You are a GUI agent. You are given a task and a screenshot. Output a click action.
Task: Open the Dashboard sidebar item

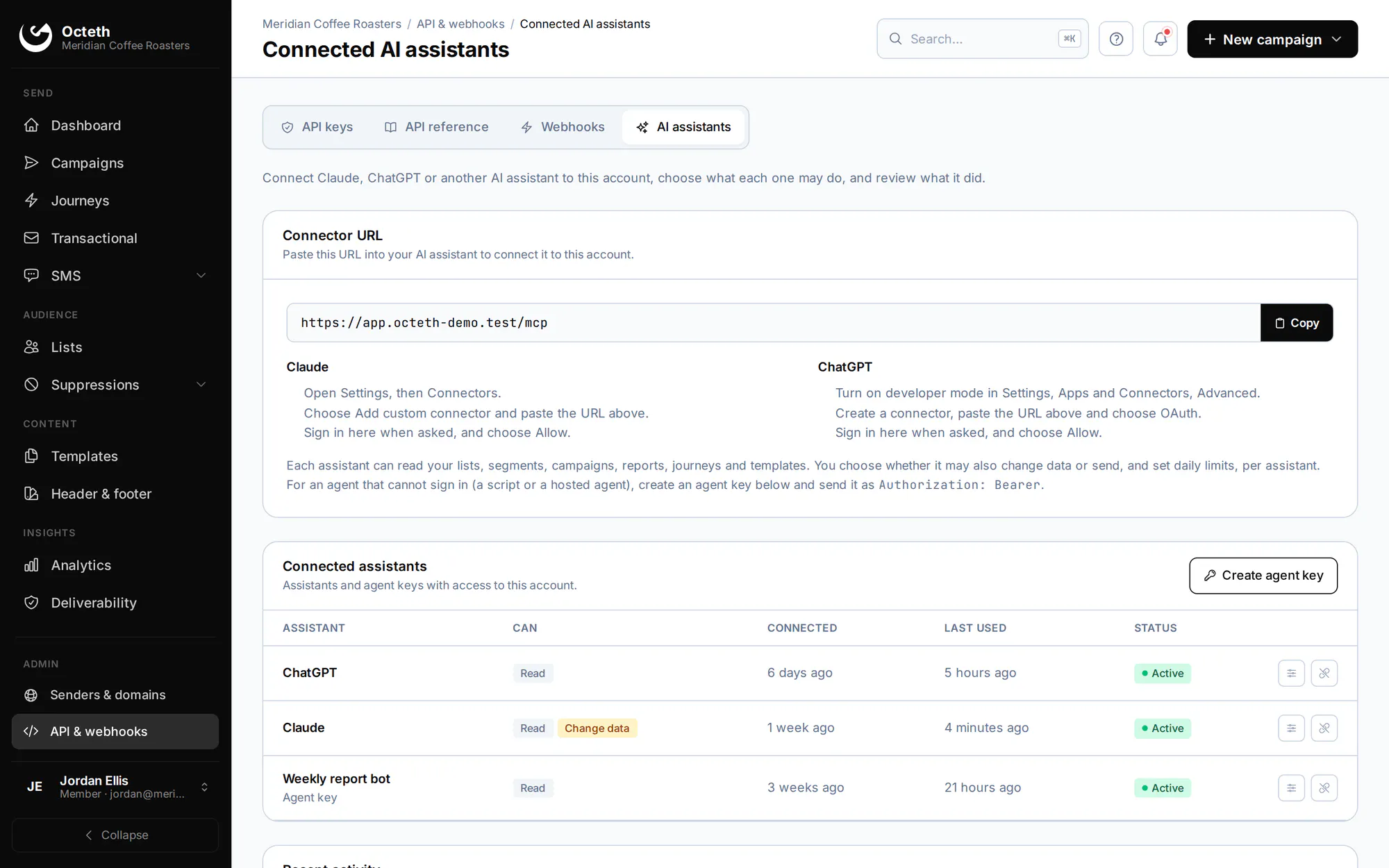[115, 126]
